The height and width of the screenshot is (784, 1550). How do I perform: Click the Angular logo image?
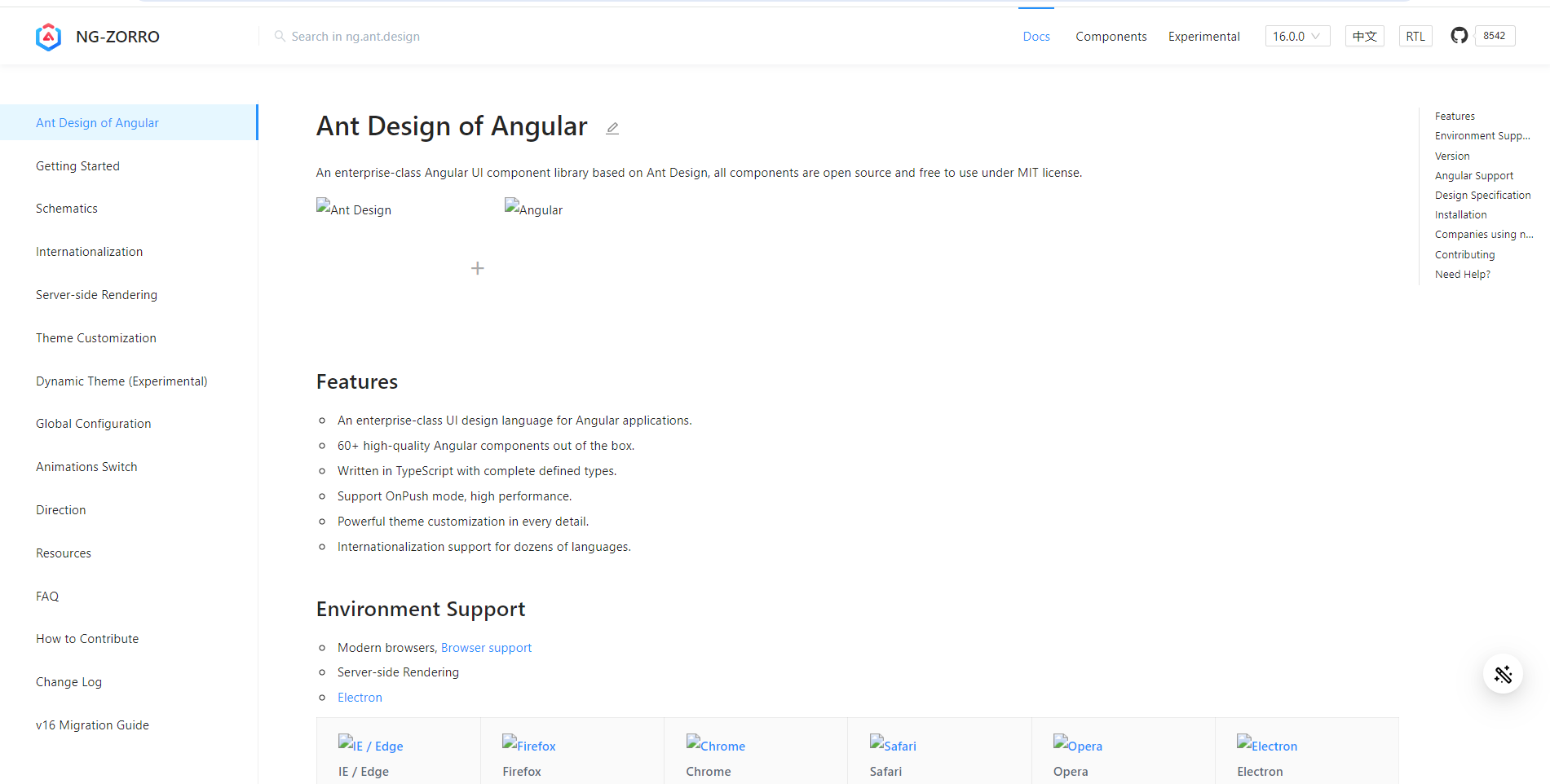pos(533,209)
